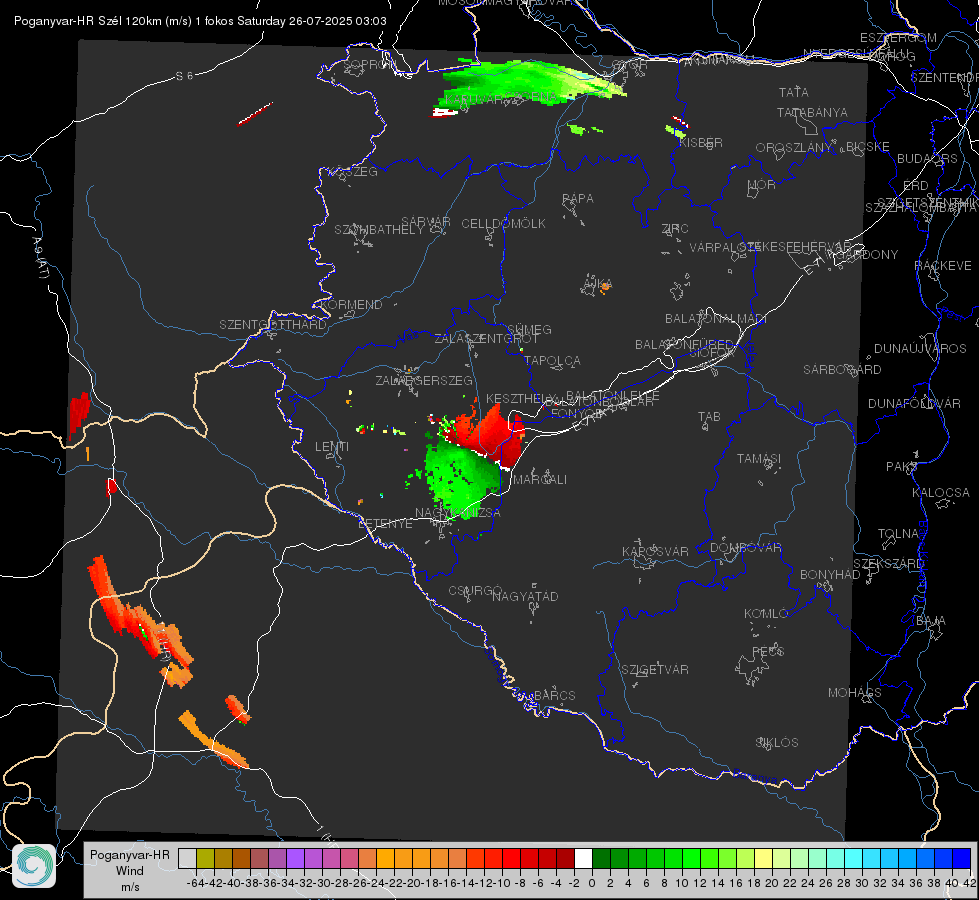Click the SZIGETVAR city label
The width and height of the screenshot is (979, 900).
[654, 670]
